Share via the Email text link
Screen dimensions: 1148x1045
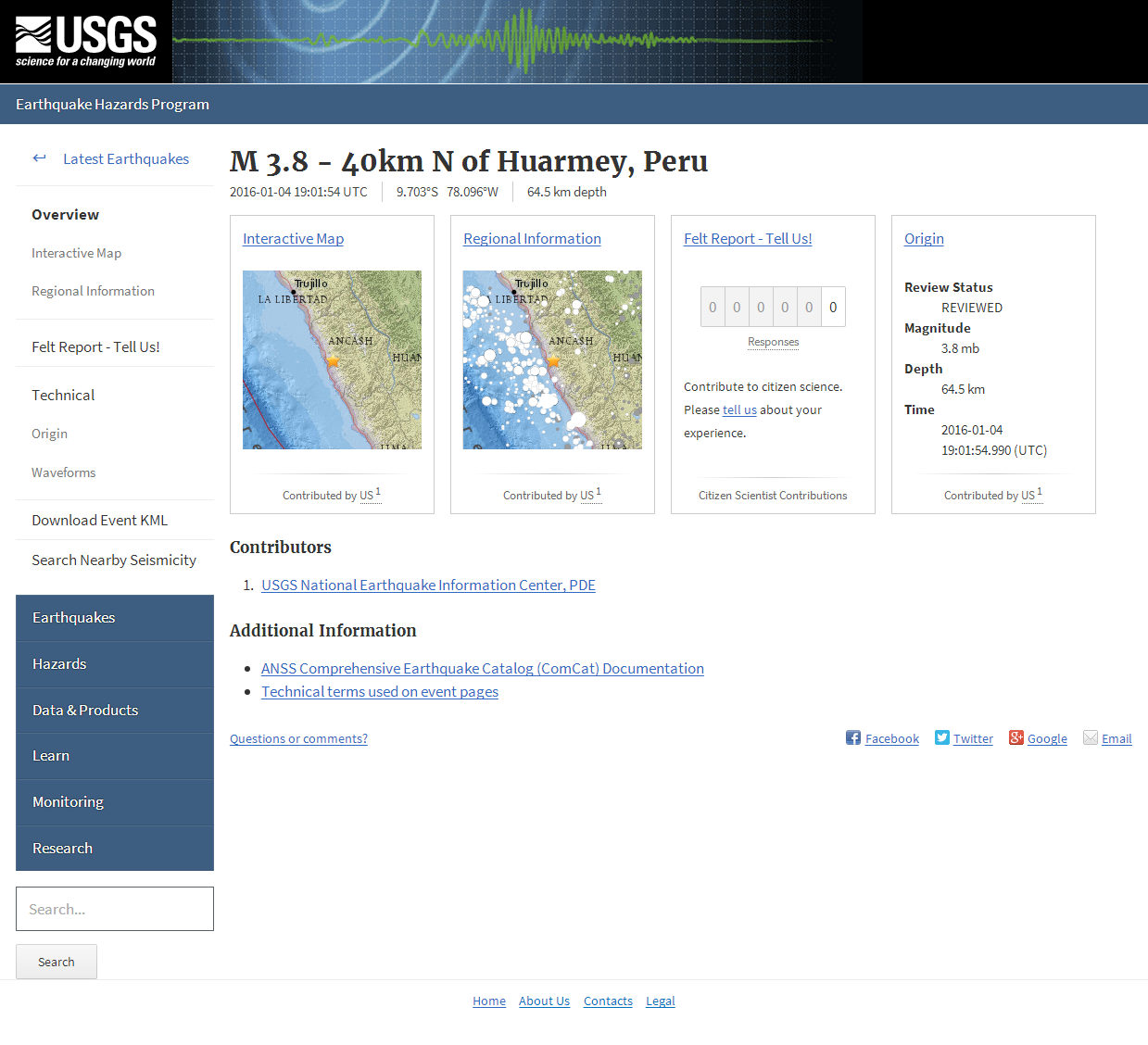click(x=1116, y=738)
